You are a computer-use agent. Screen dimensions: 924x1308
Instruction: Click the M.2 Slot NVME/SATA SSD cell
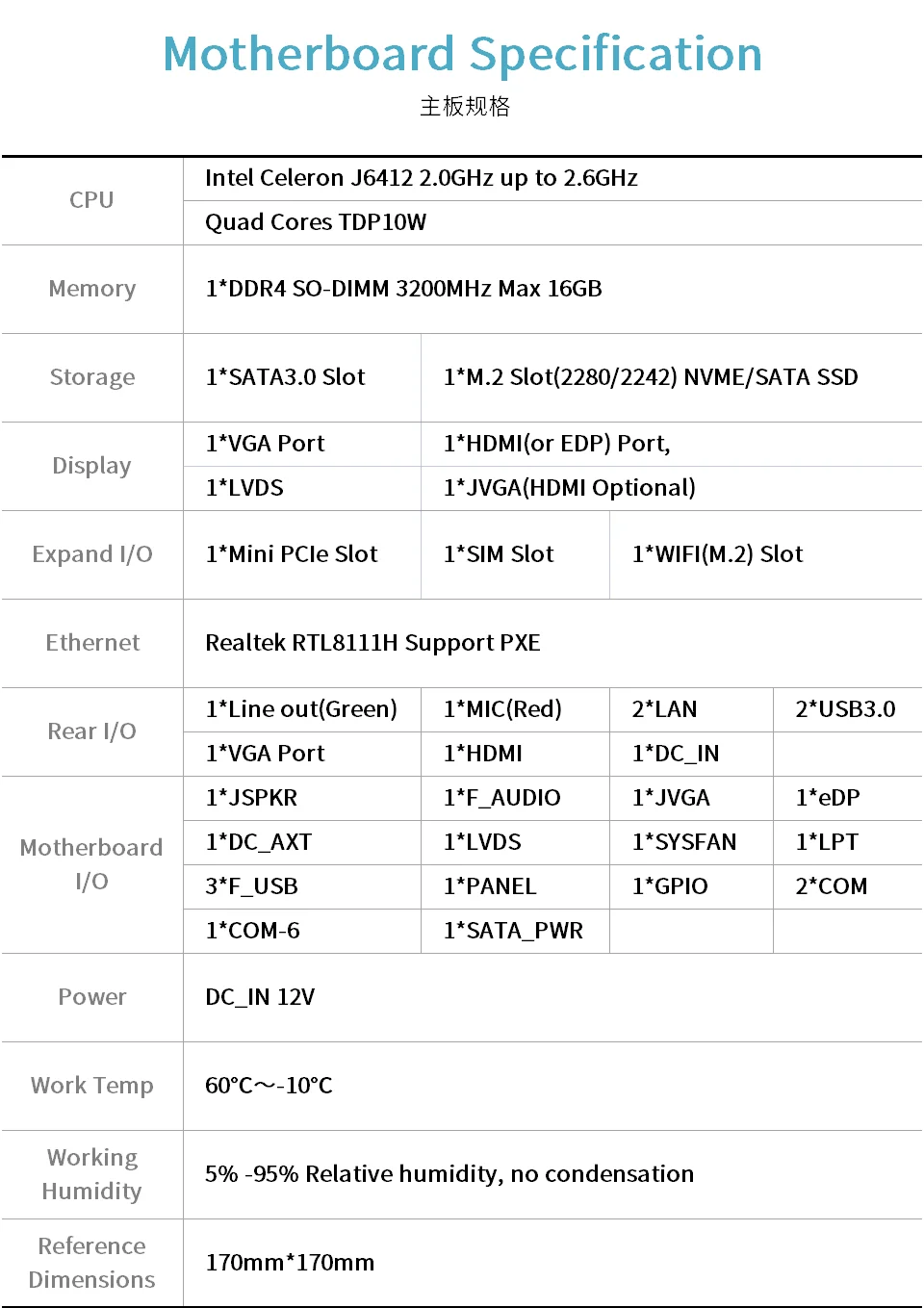[x=651, y=377]
